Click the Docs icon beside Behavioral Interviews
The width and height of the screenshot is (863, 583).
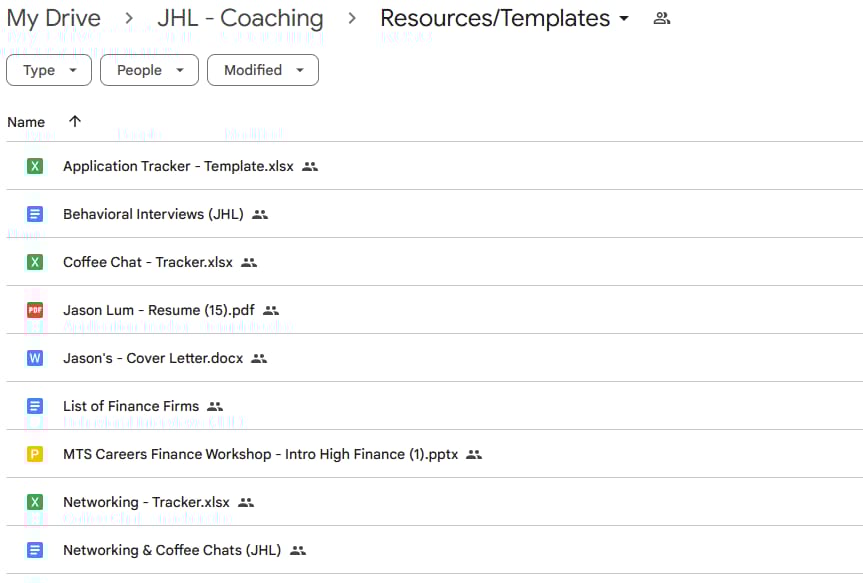click(x=35, y=214)
